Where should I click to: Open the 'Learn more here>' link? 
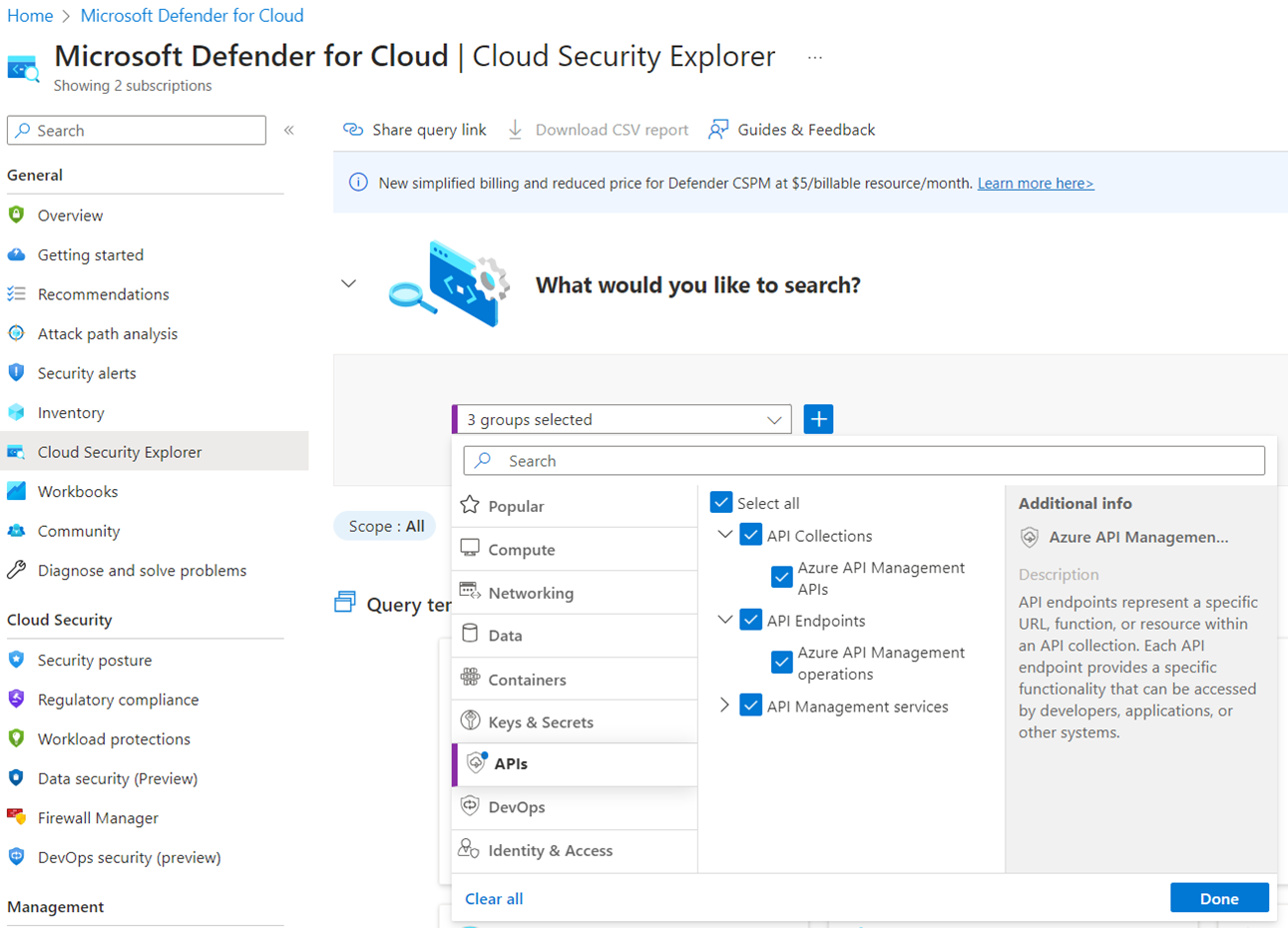click(x=1036, y=184)
